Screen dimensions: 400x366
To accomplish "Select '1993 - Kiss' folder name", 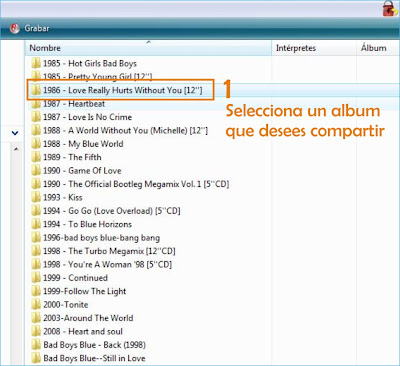I will coord(63,197).
